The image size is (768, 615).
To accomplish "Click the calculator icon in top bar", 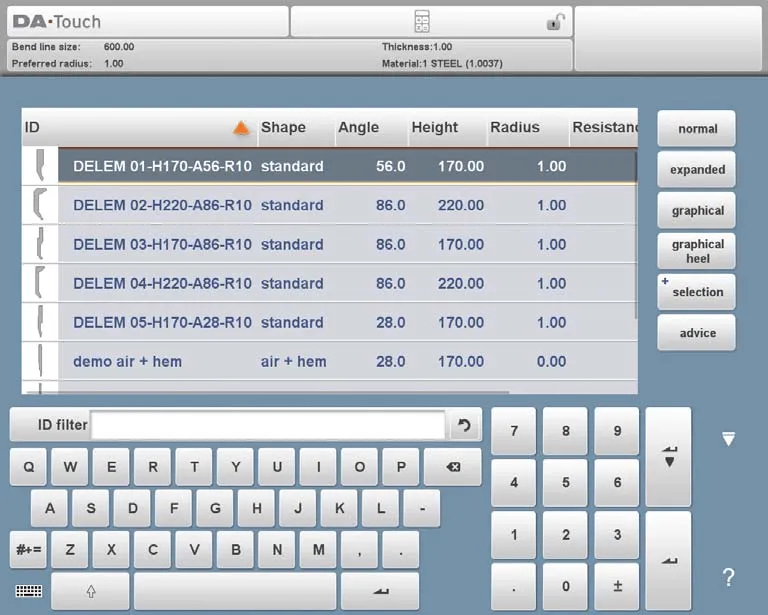I will (x=422, y=22).
